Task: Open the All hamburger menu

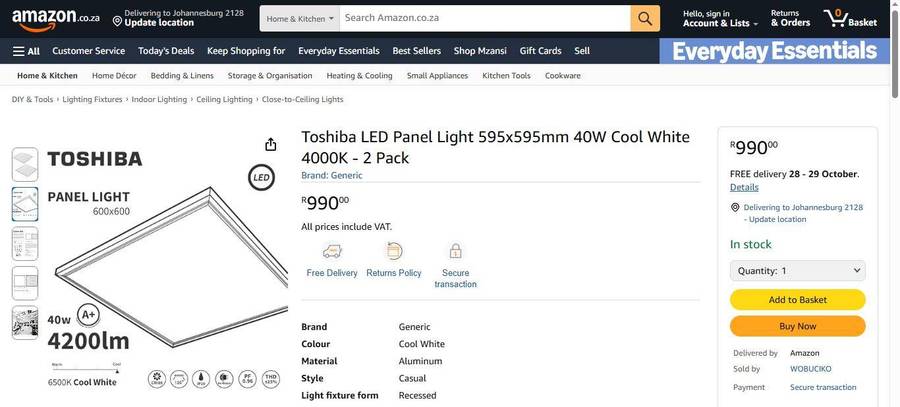Action: click(x=26, y=51)
